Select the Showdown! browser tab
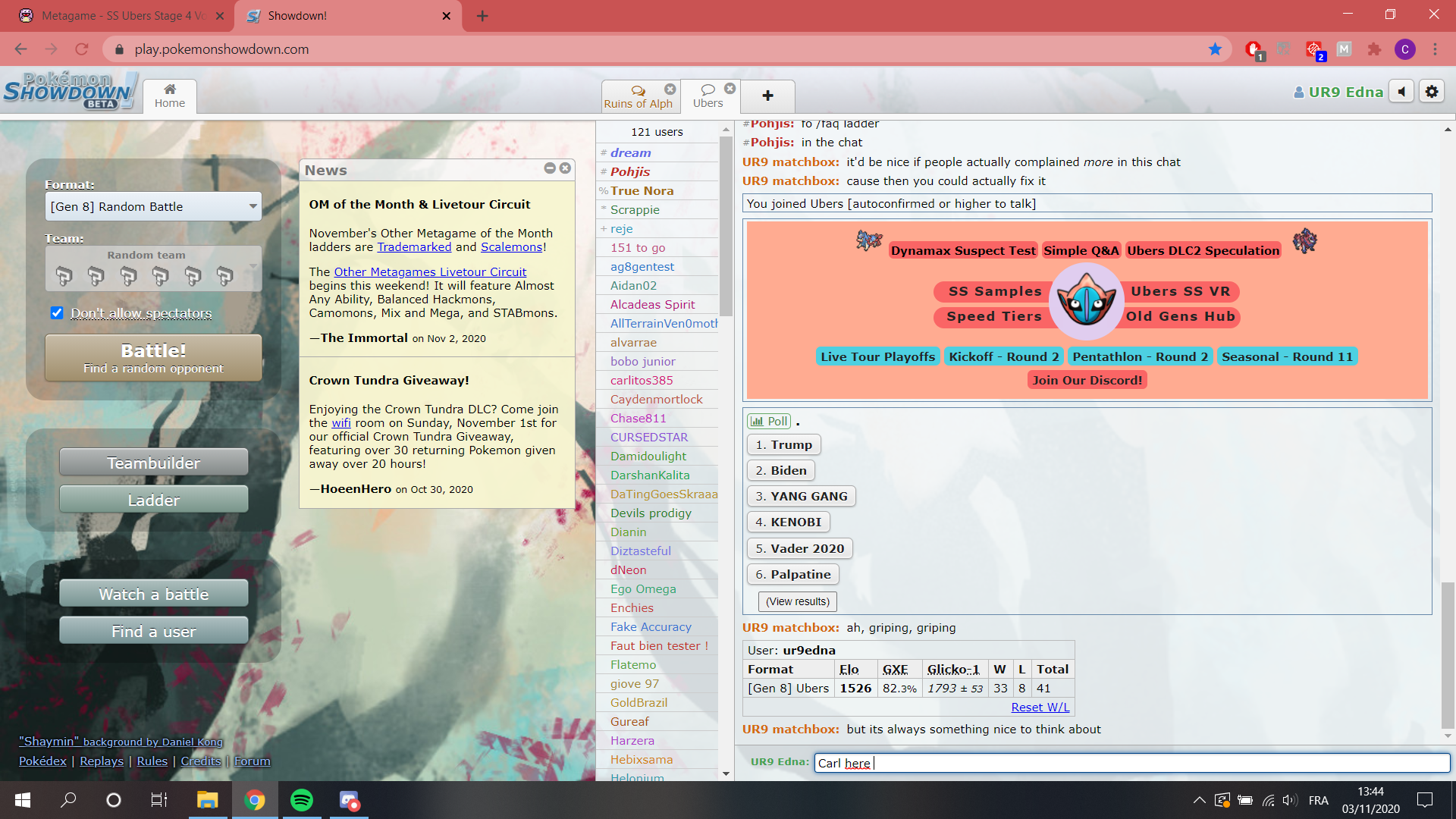Screen dimensions: 1456x819 tap(347, 16)
